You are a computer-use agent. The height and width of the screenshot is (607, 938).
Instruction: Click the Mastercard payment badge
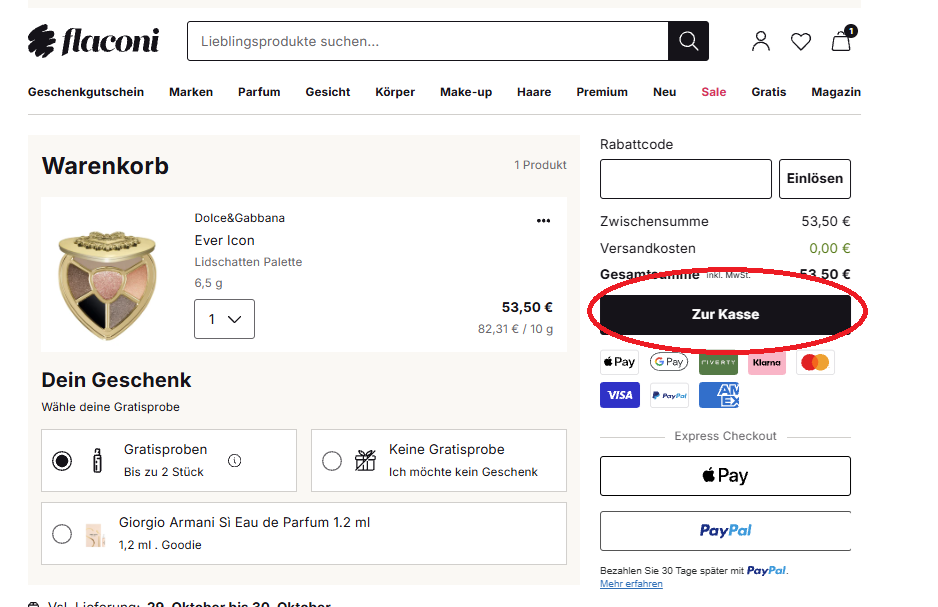(x=815, y=362)
